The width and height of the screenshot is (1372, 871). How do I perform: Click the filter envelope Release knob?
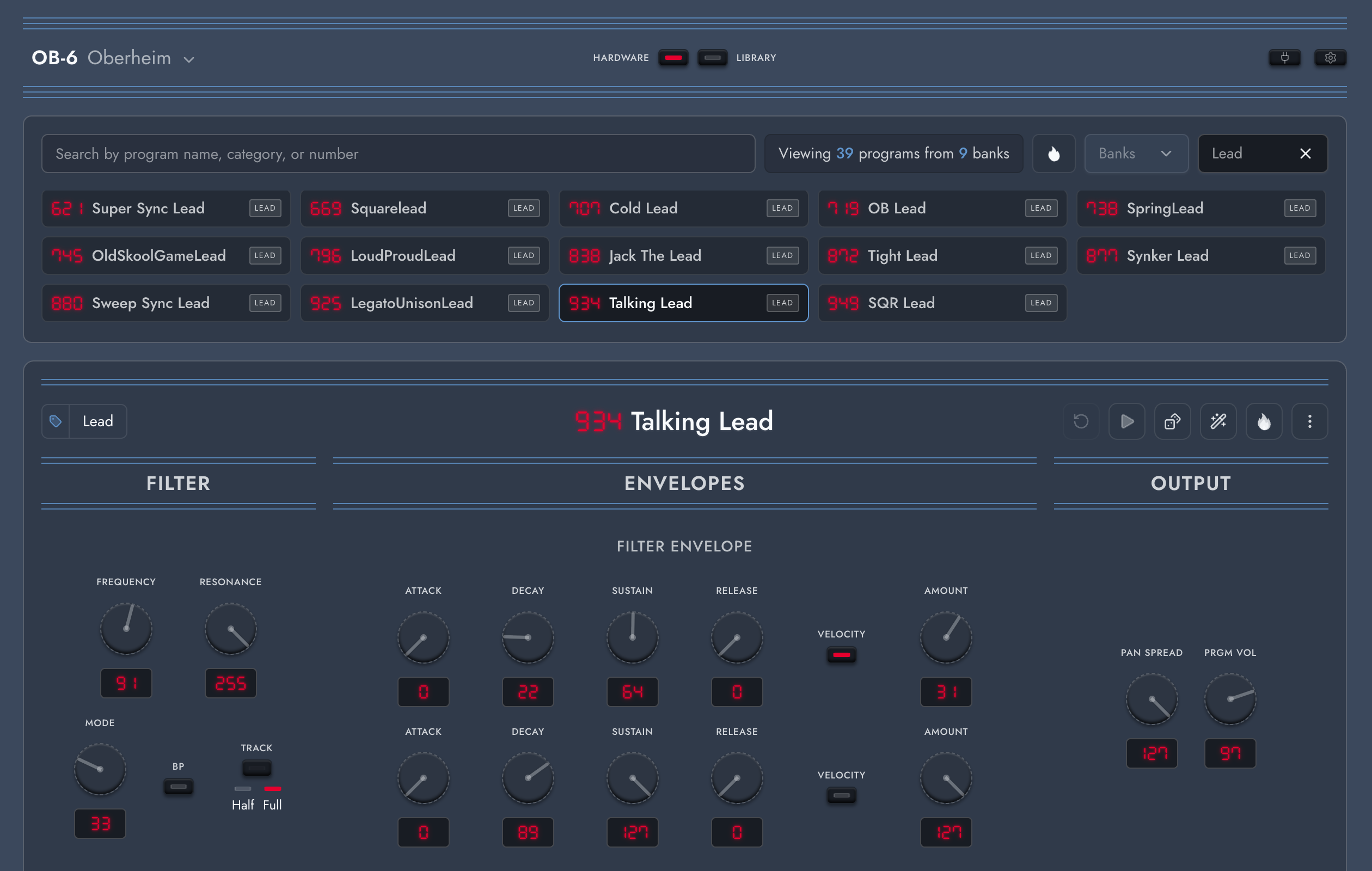coord(737,637)
